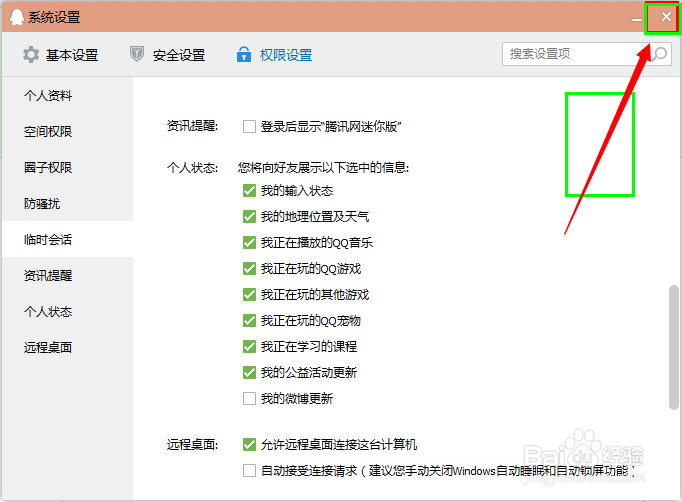Screen dimensions: 682x502
Task: Click the vertical scrollbar thumb
Action: (673, 347)
